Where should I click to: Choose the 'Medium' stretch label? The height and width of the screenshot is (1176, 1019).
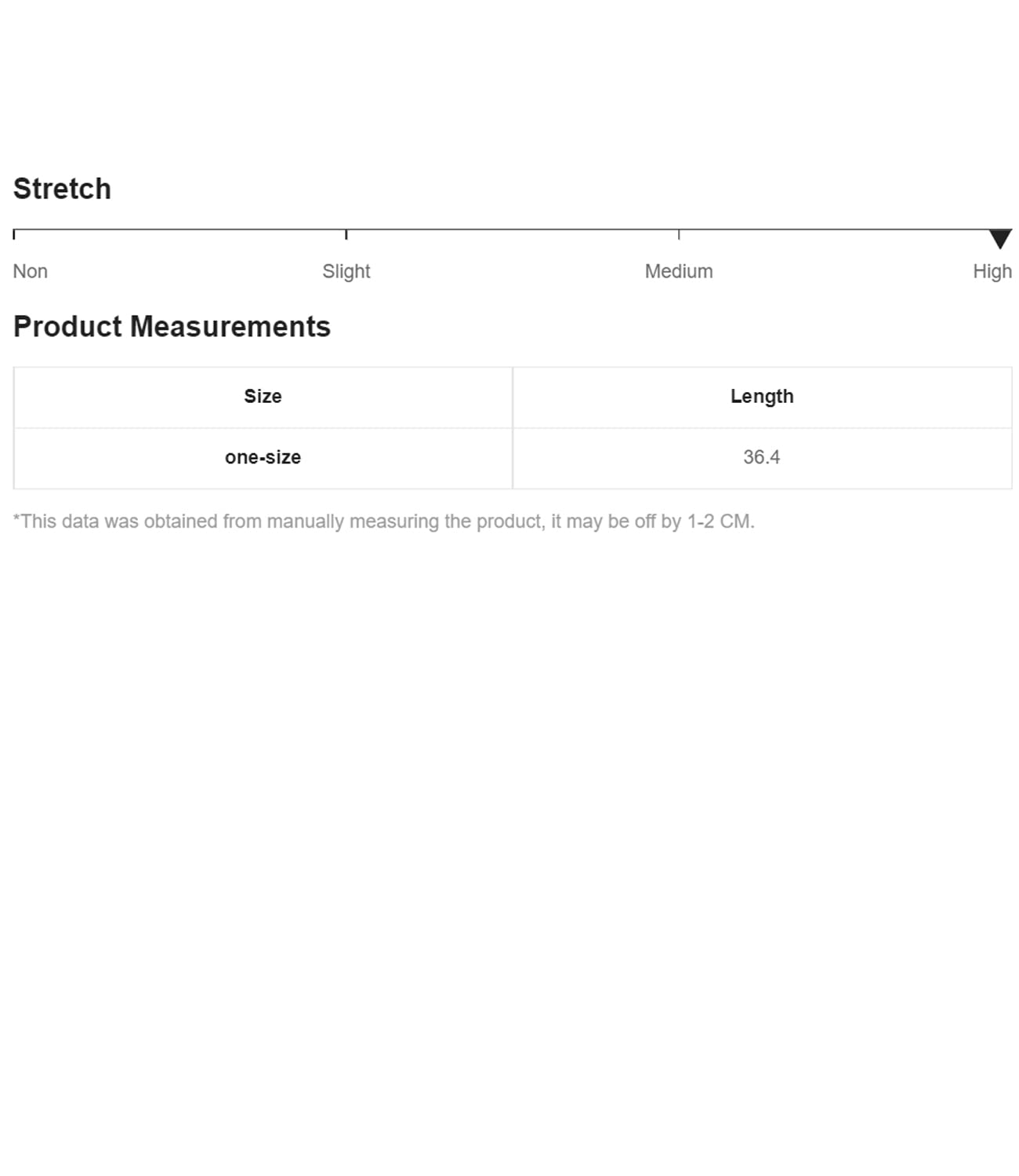679,271
